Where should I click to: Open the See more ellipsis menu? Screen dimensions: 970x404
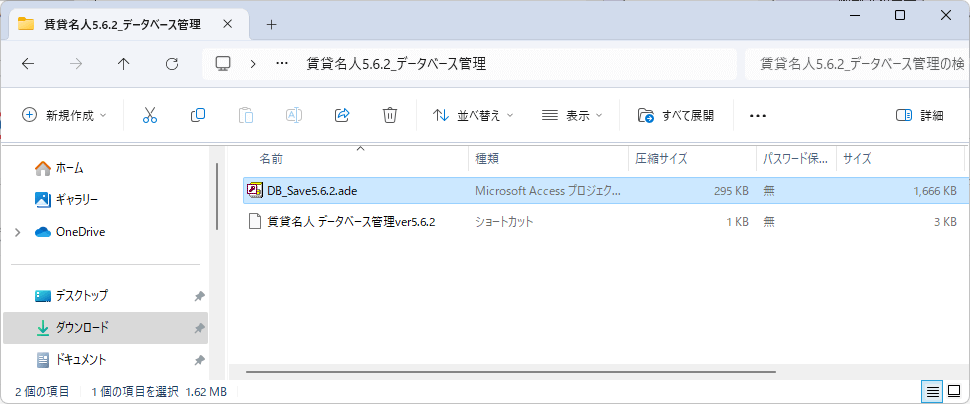[757, 115]
